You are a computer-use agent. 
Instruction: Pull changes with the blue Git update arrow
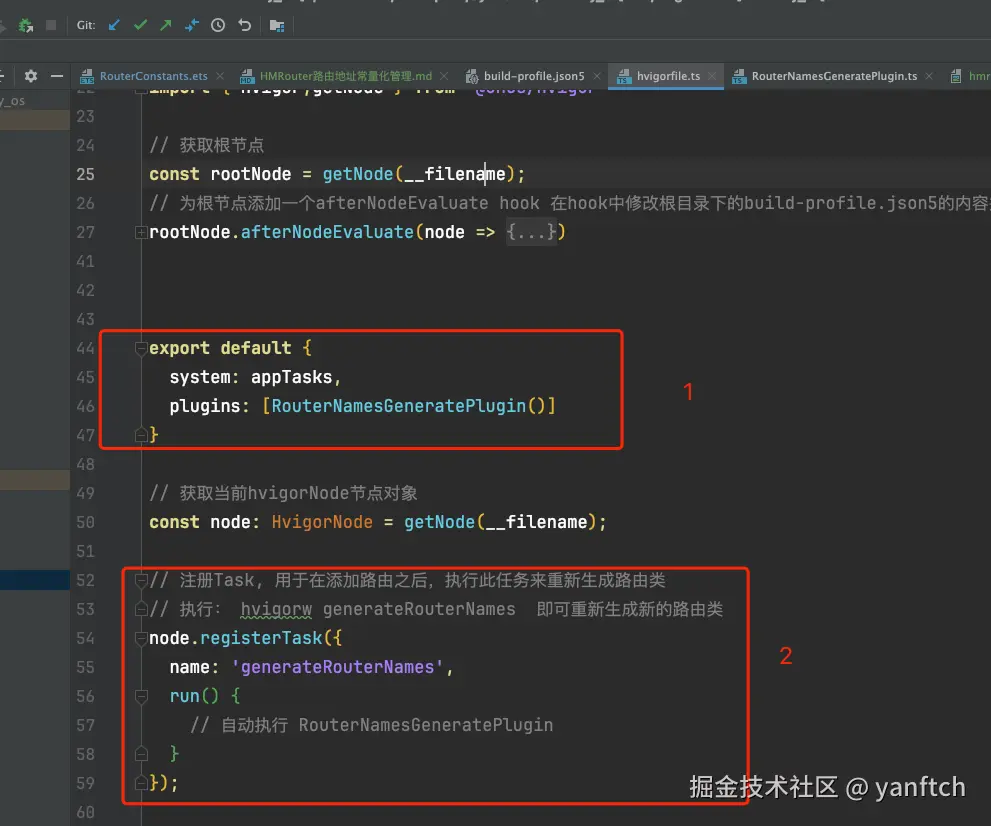114,25
